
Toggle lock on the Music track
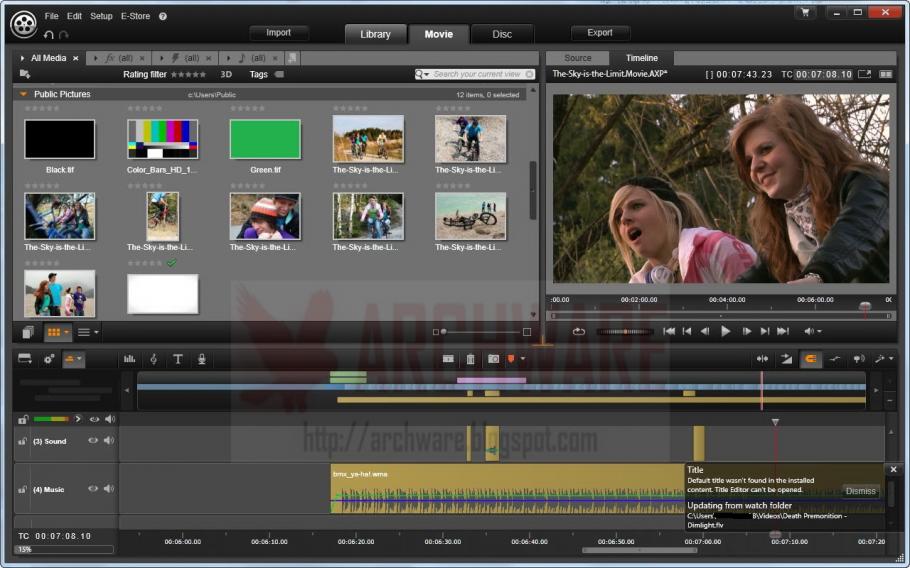click(x=22, y=490)
